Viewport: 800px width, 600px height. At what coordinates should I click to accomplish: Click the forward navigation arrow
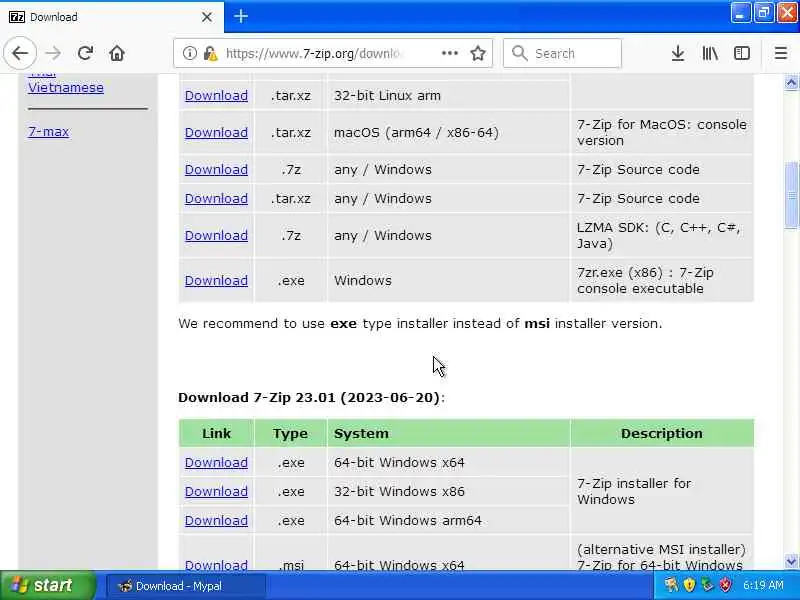53,53
